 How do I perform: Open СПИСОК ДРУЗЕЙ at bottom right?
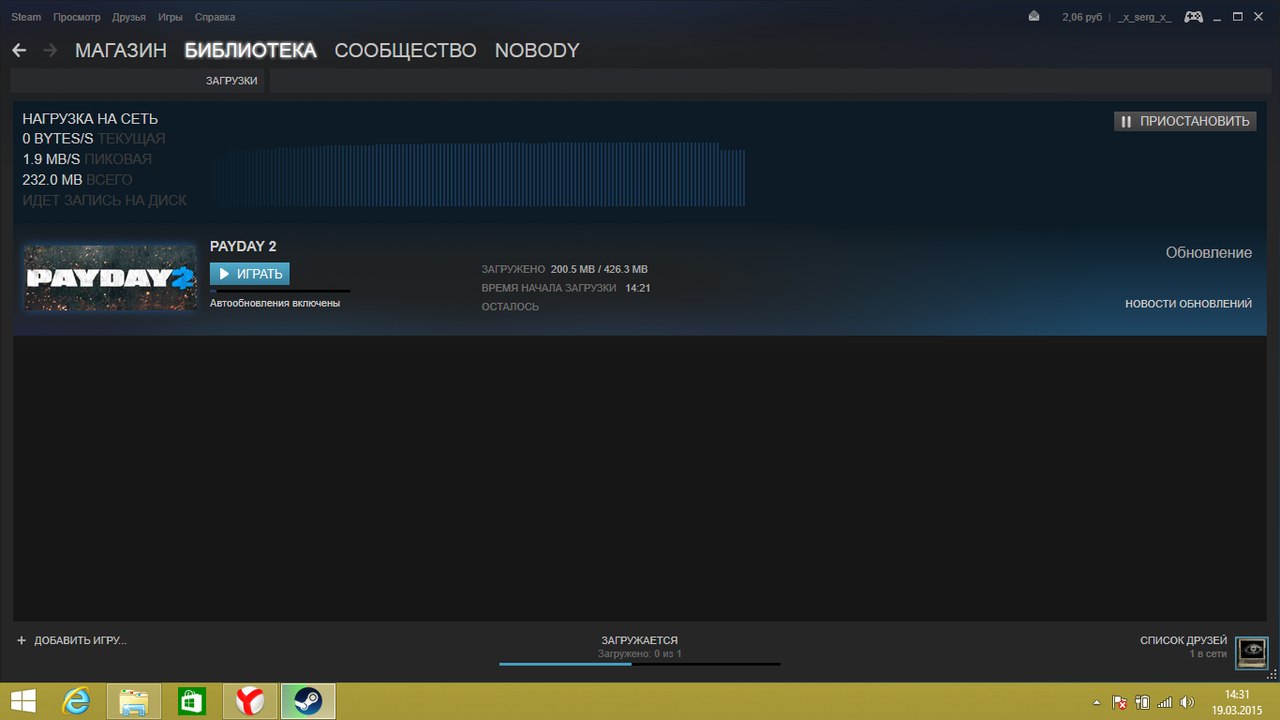coord(1183,640)
